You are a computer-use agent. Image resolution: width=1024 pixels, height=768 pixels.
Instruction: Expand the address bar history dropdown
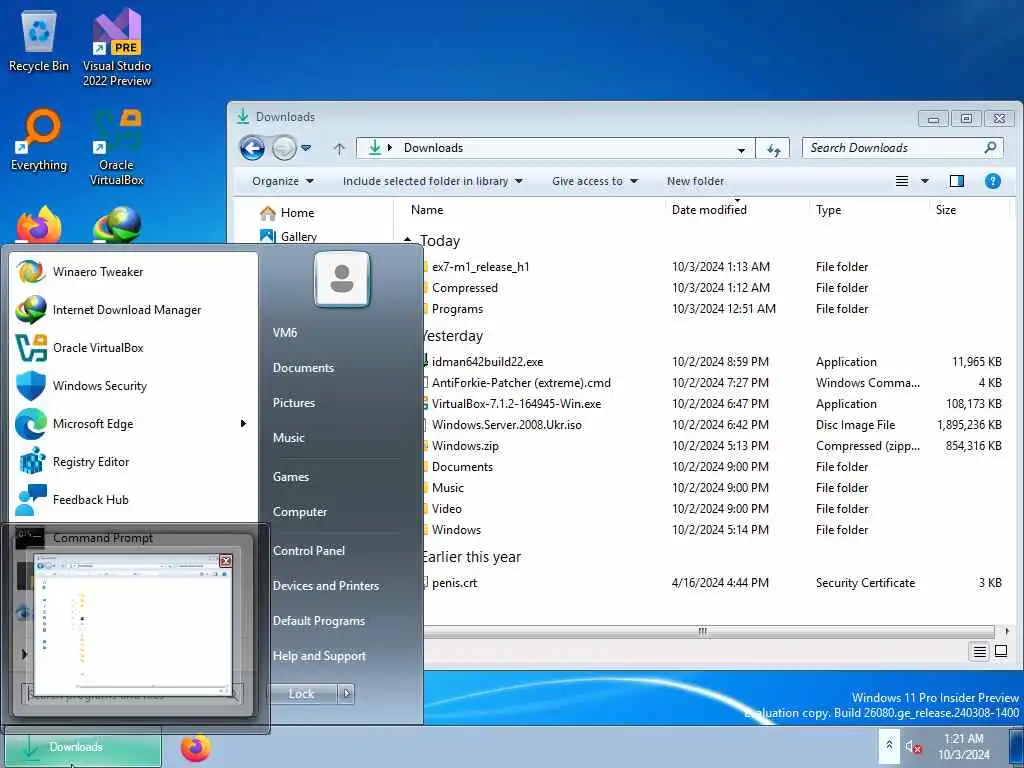click(x=741, y=150)
